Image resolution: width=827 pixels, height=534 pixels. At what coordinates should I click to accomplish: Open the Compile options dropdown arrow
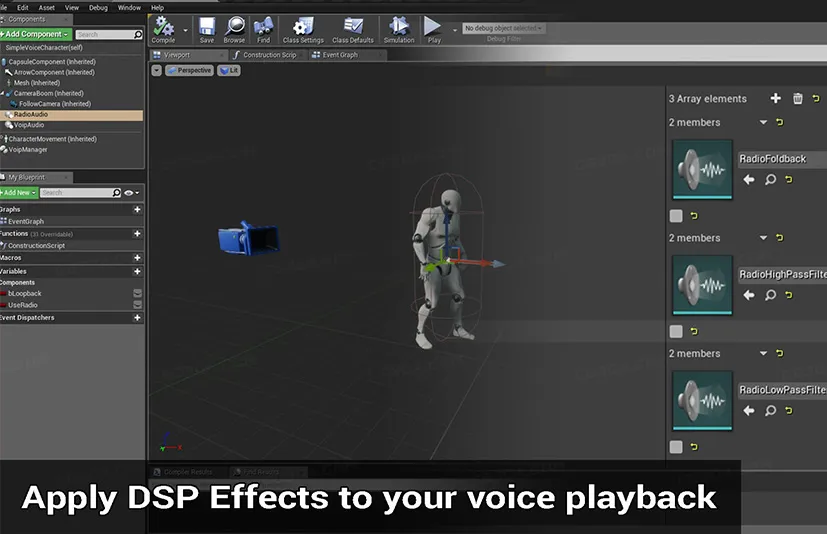(x=185, y=31)
